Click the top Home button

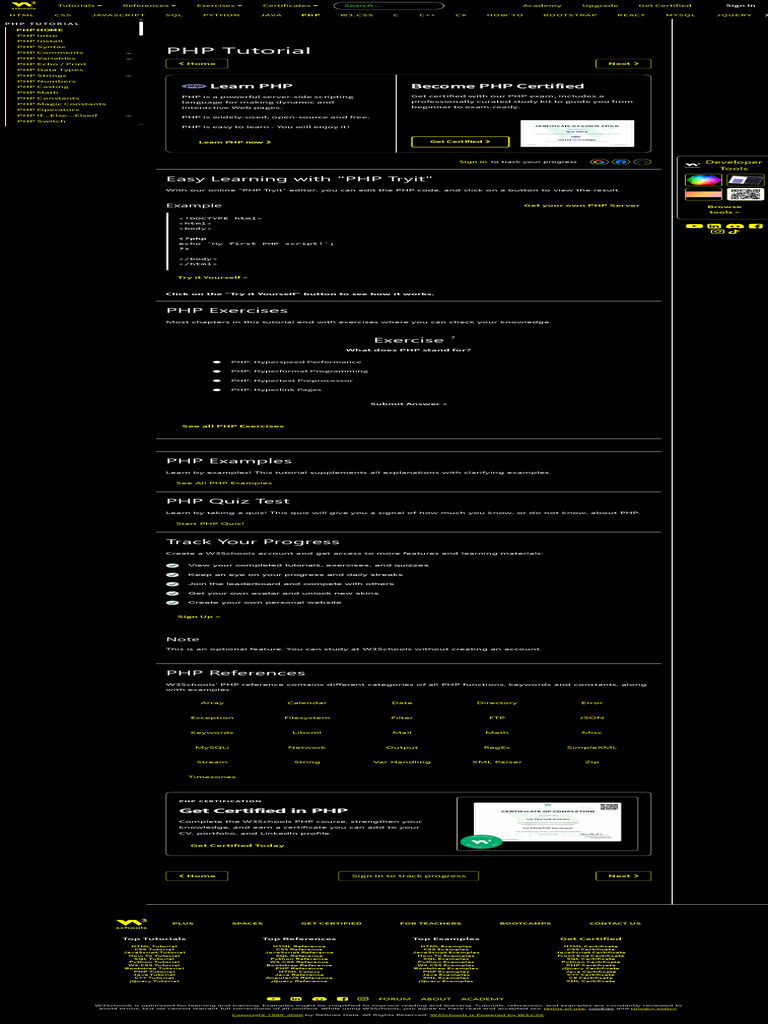(197, 63)
